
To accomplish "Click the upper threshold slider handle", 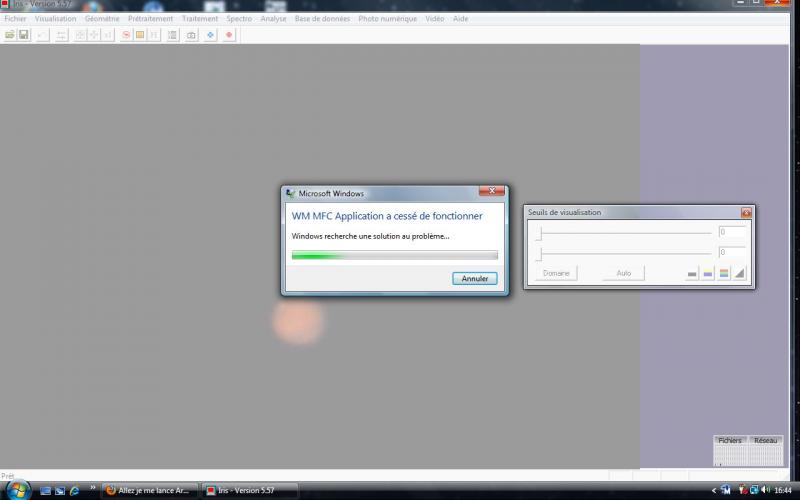I will (x=540, y=233).
